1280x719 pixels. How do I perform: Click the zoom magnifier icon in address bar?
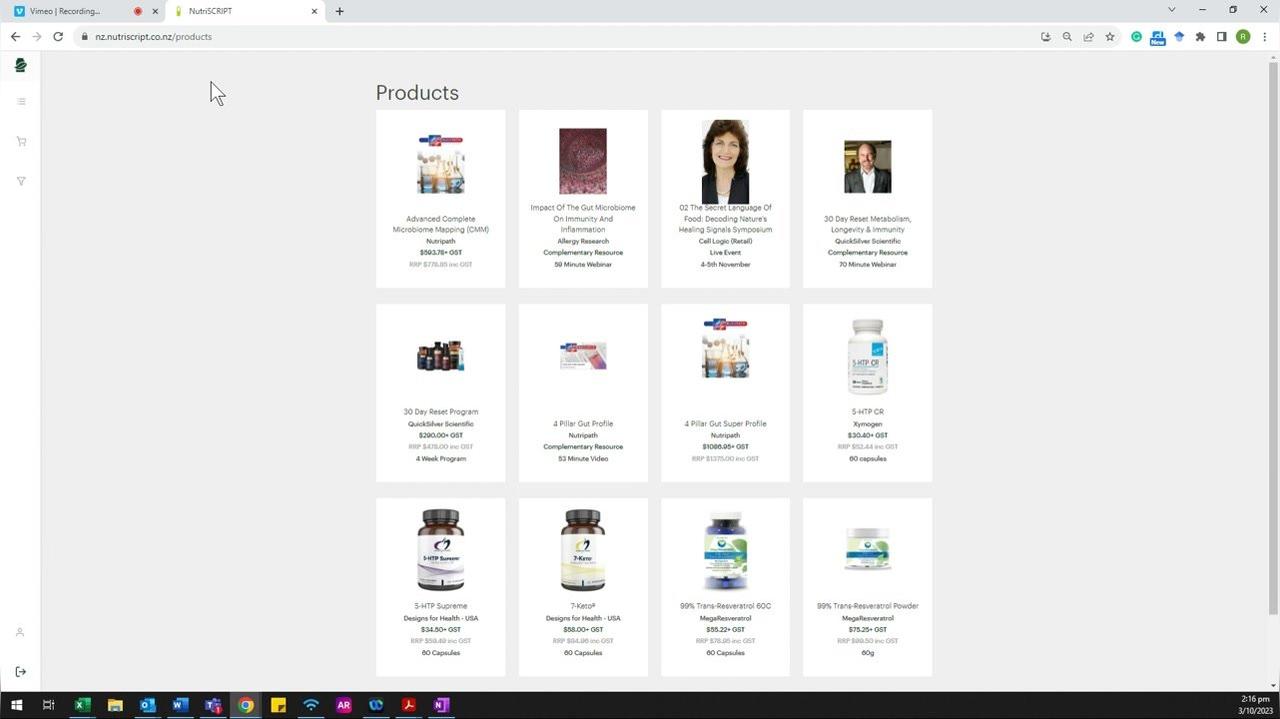(x=1067, y=37)
